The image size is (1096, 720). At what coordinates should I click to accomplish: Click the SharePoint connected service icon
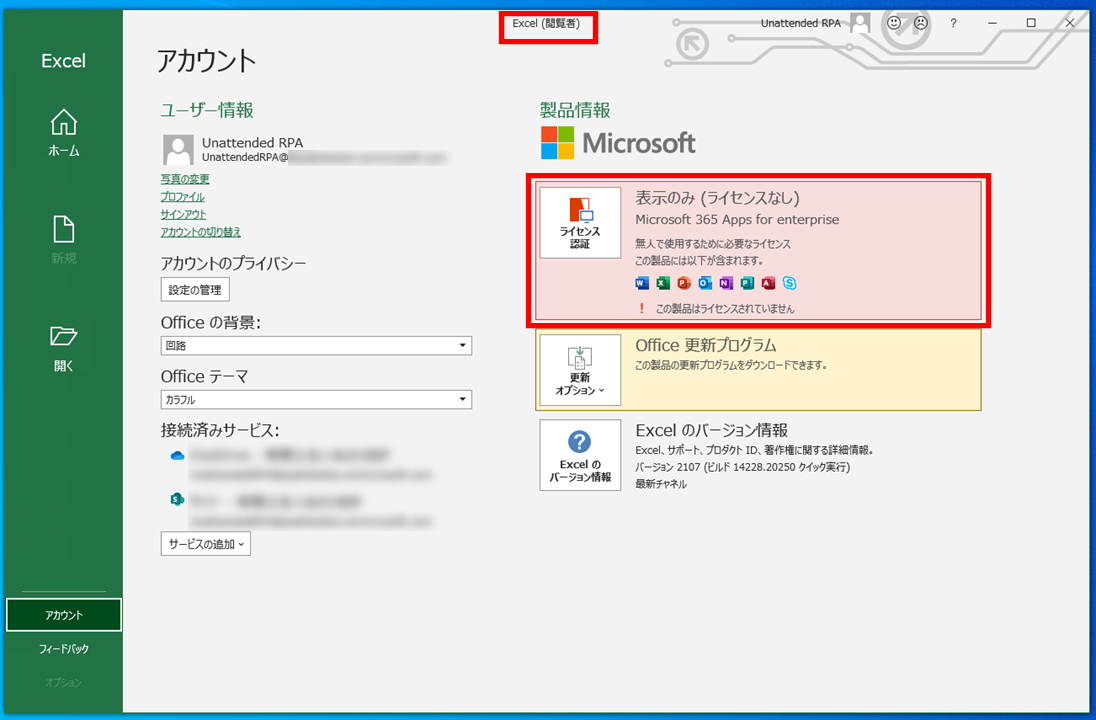pyautogui.click(x=178, y=499)
